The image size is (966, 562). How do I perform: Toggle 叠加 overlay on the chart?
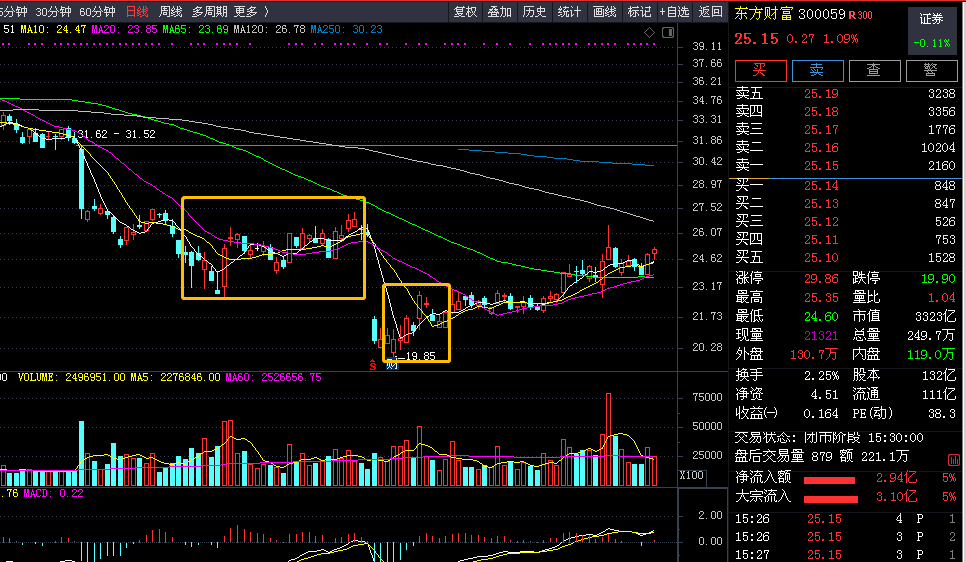500,11
